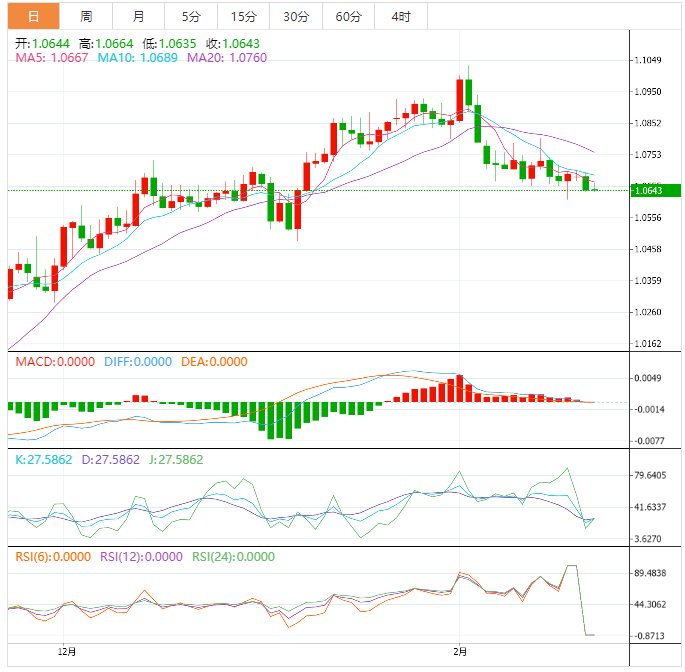
Task: Switch to the 4时 timeframe tab
Action: pyautogui.click(x=401, y=16)
